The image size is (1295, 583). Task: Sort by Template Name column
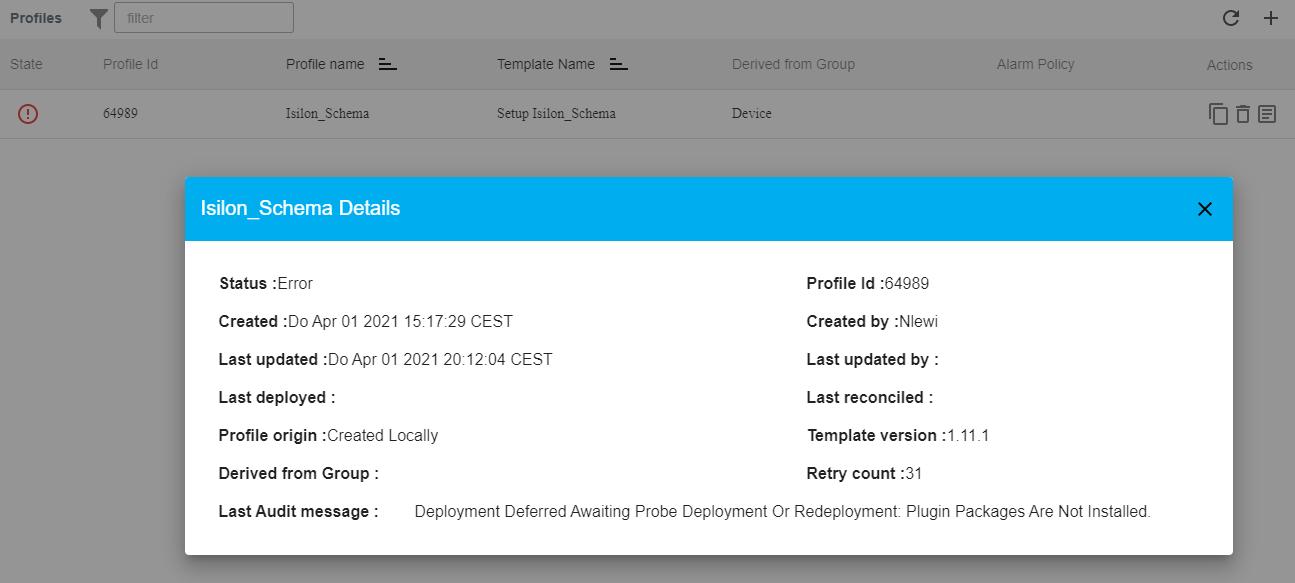[x=619, y=64]
